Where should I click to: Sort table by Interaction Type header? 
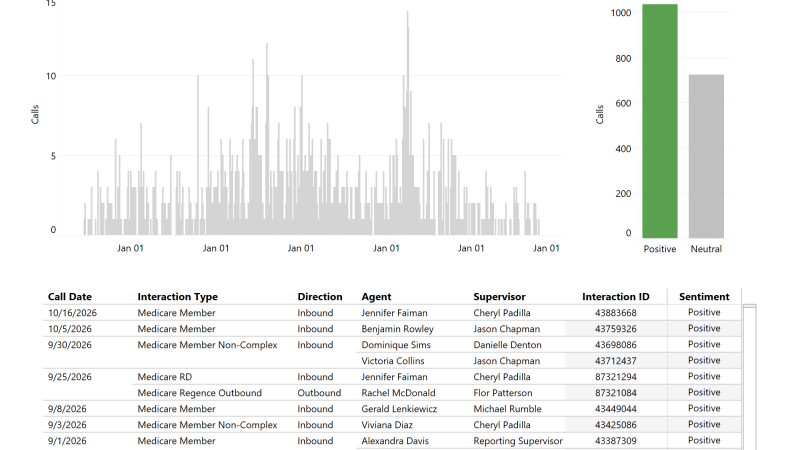coord(178,296)
